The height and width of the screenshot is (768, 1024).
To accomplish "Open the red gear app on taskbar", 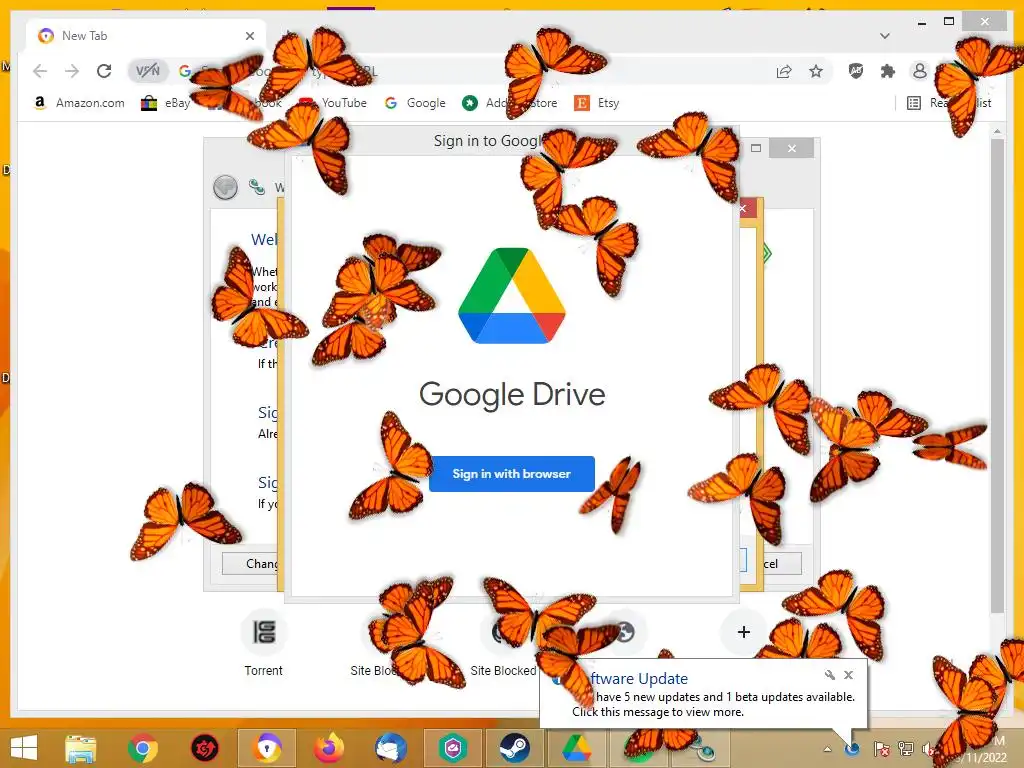I will [x=204, y=748].
